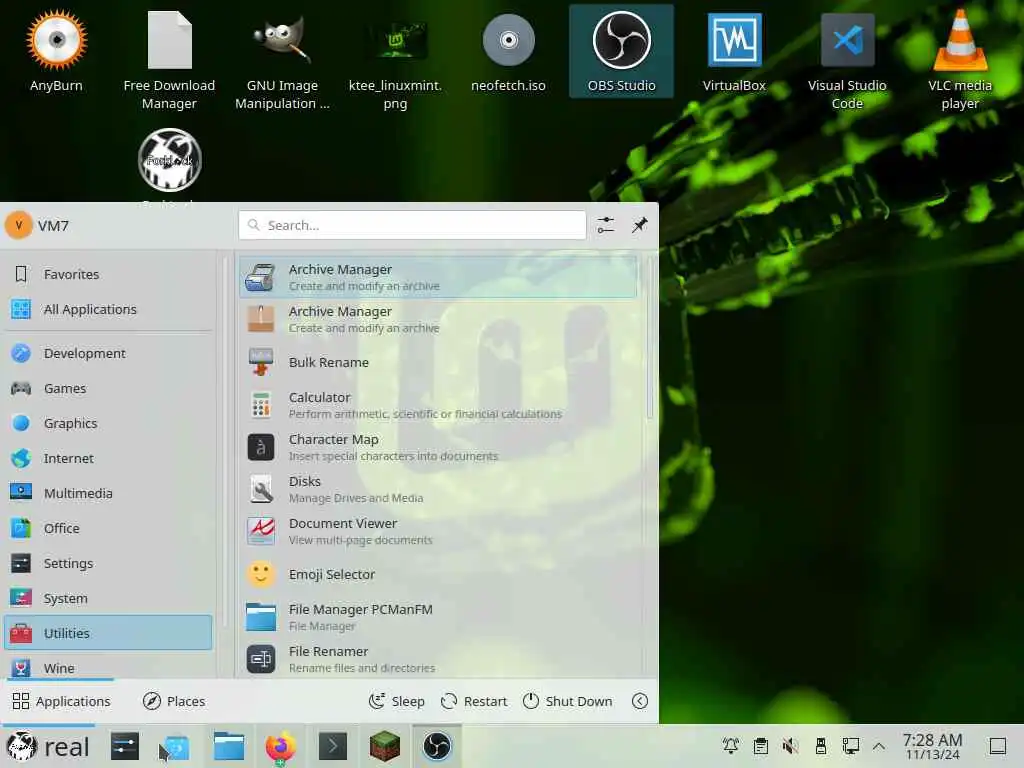1024x768 pixels.
Task: Launch GNU Image Manipulation desktop icon
Action: (x=282, y=60)
